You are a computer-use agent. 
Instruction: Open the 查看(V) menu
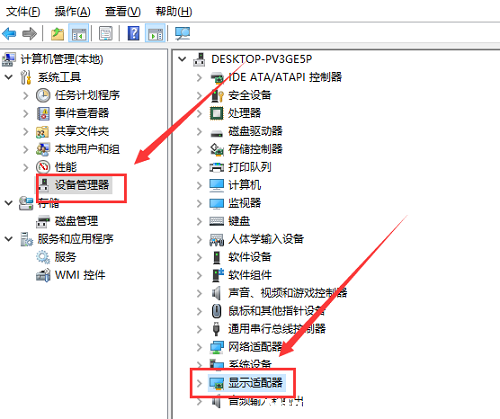pos(123,12)
